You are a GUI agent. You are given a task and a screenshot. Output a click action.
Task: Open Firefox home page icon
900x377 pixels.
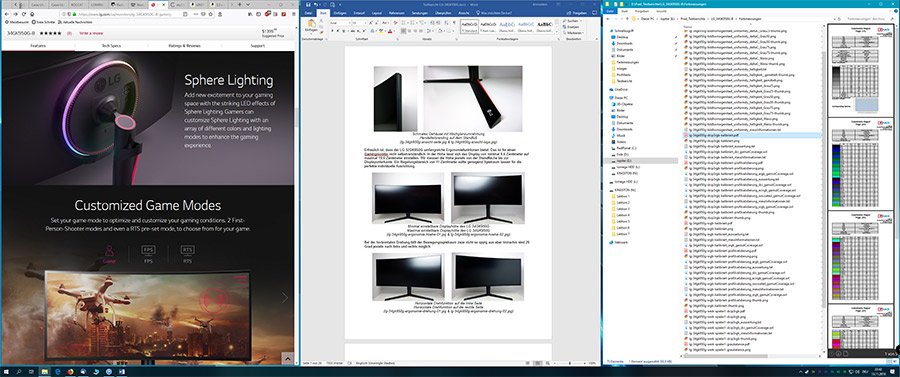(32, 14)
